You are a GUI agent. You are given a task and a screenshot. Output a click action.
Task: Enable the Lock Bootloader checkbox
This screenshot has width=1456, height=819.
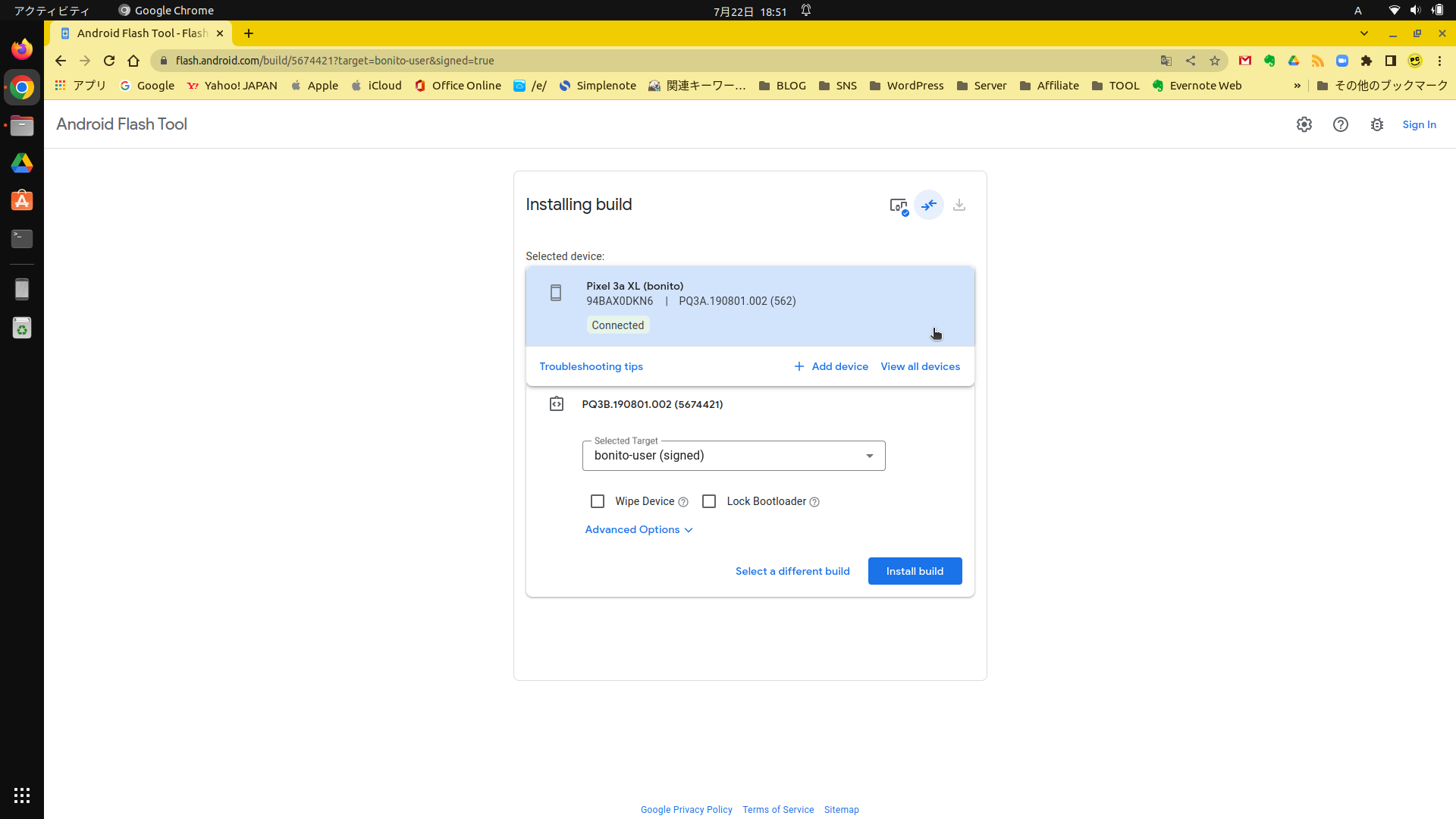pos(709,501)
